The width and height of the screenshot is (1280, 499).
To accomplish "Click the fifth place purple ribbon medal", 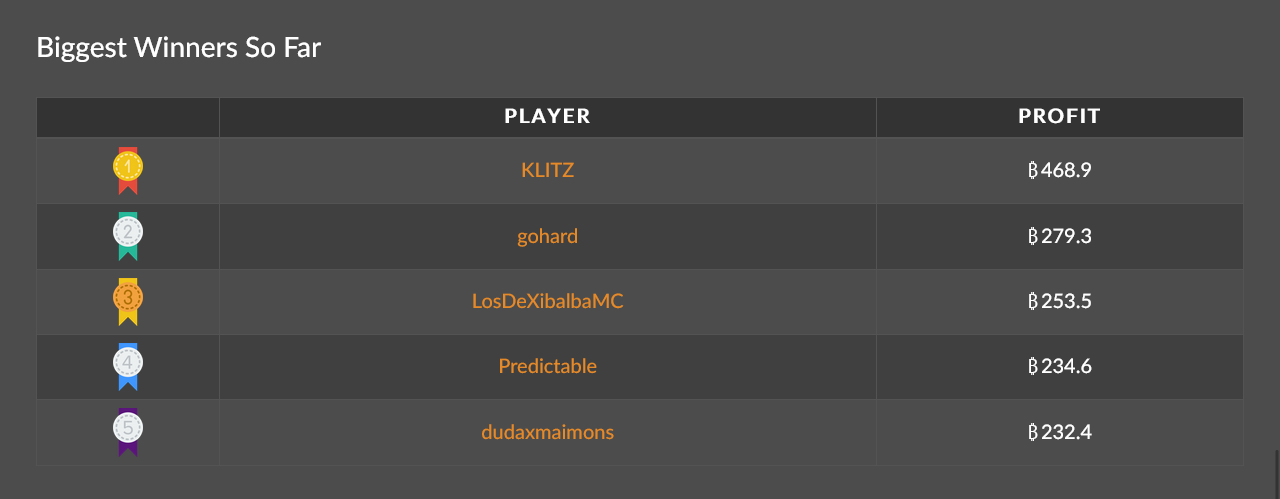I will point(128,432).
